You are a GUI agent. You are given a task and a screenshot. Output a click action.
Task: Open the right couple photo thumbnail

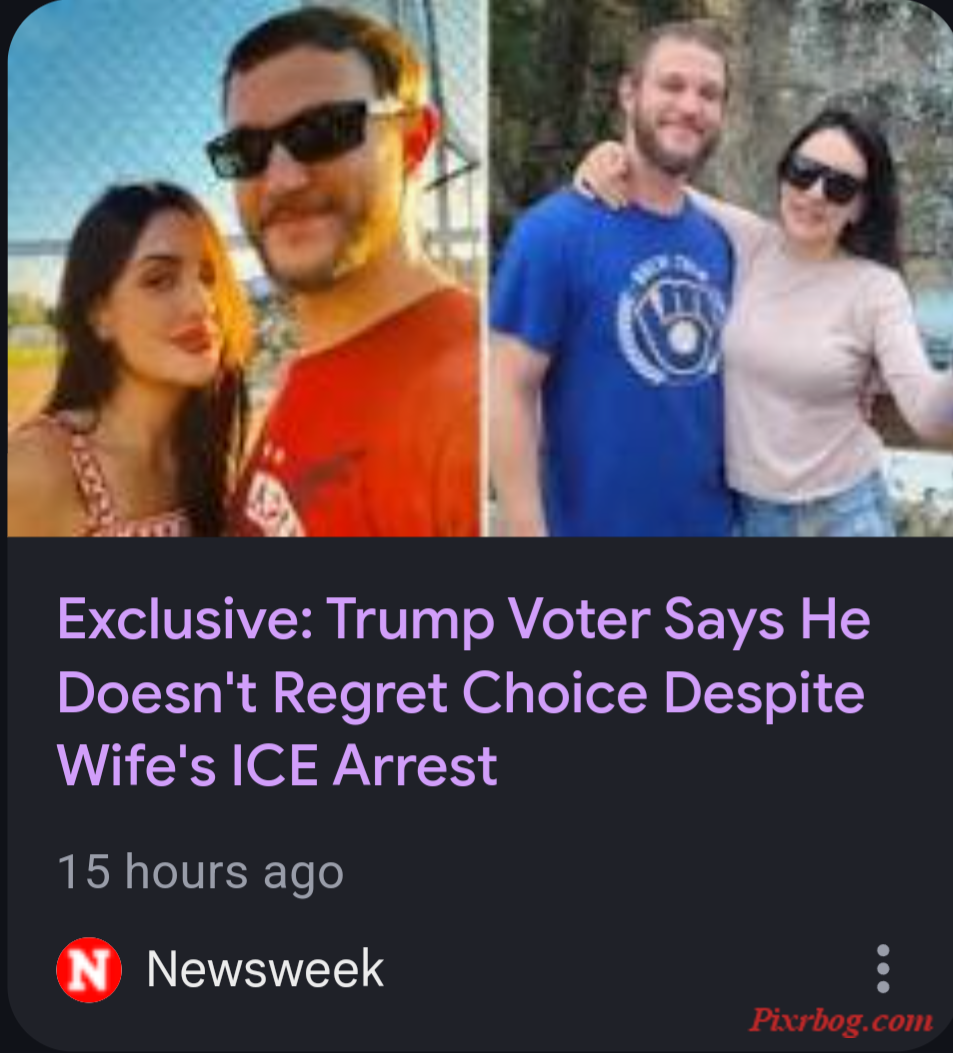(721, 269)
